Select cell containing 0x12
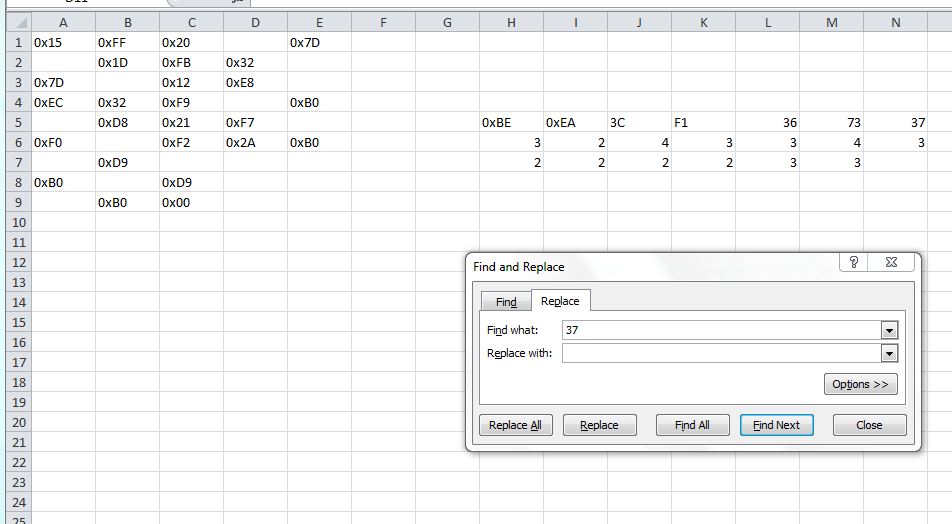This screenshot has width=952, height=524. click(191, 83)
